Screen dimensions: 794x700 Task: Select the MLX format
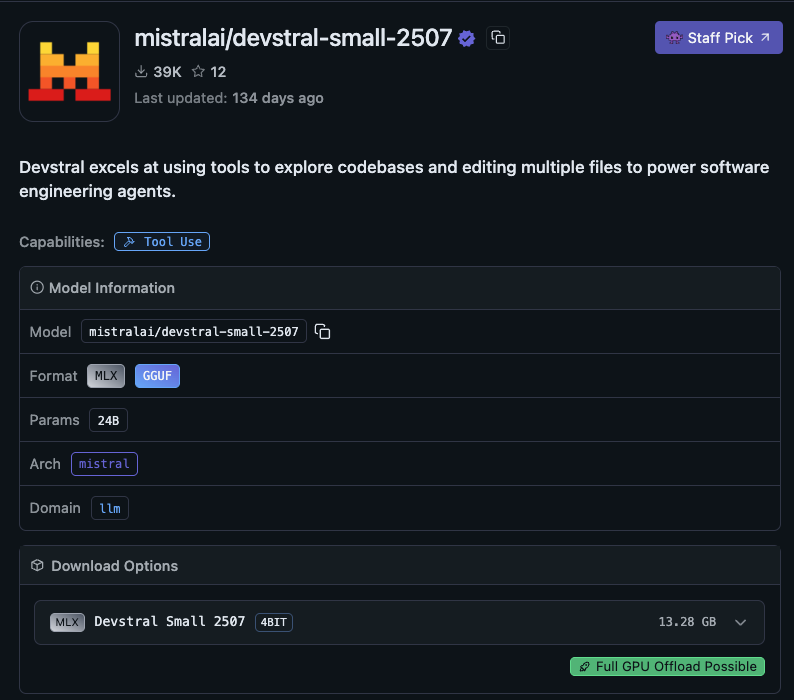106,376
